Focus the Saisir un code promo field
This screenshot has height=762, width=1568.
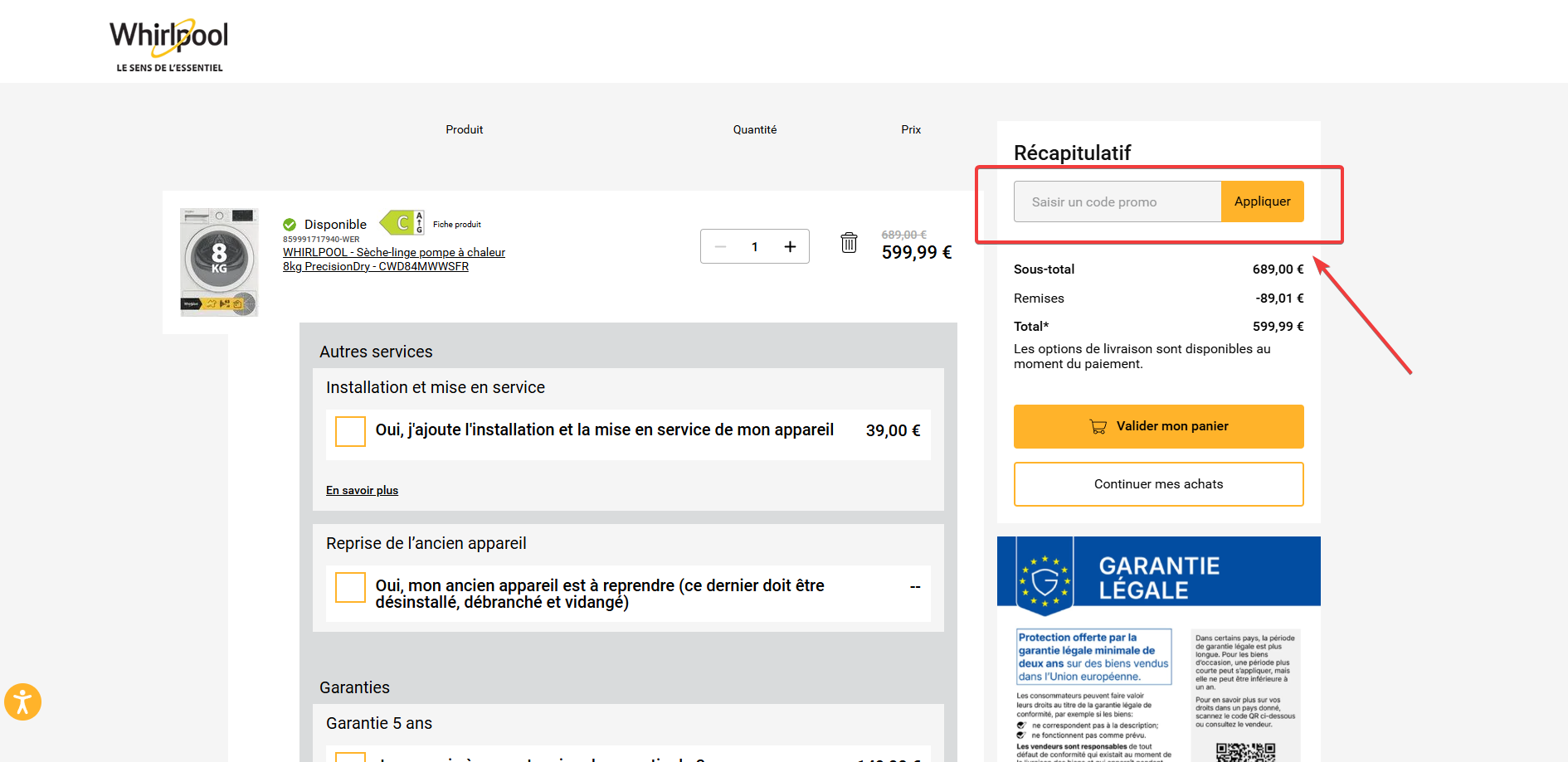click(1118, 201)
